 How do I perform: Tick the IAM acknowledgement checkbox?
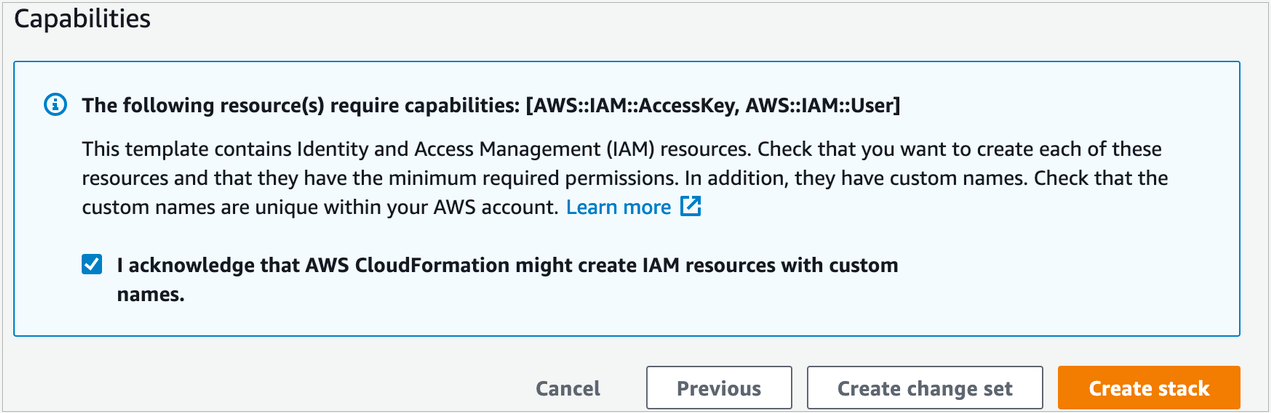click(92, 265)
